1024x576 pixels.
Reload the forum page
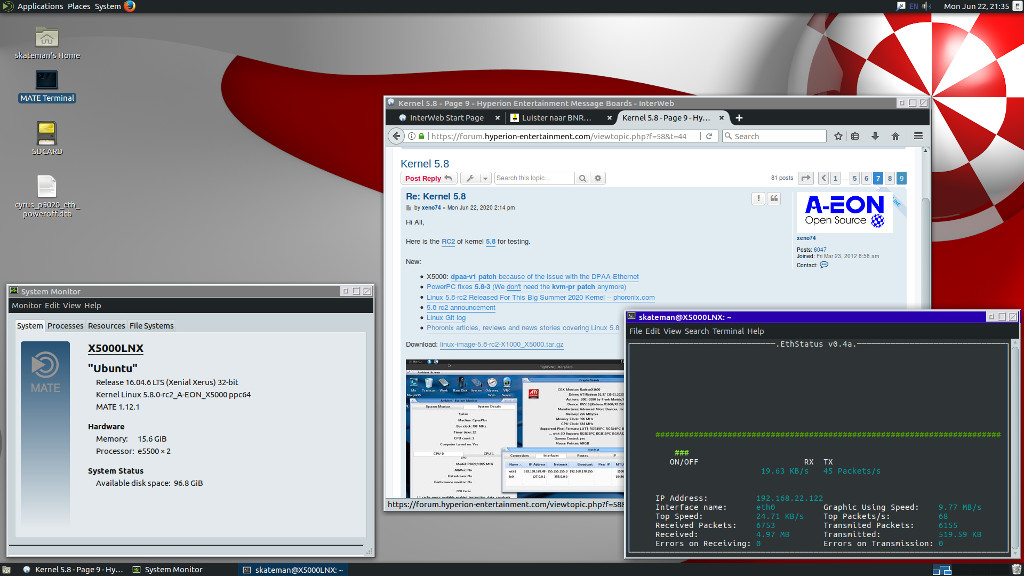pos(709,136)
